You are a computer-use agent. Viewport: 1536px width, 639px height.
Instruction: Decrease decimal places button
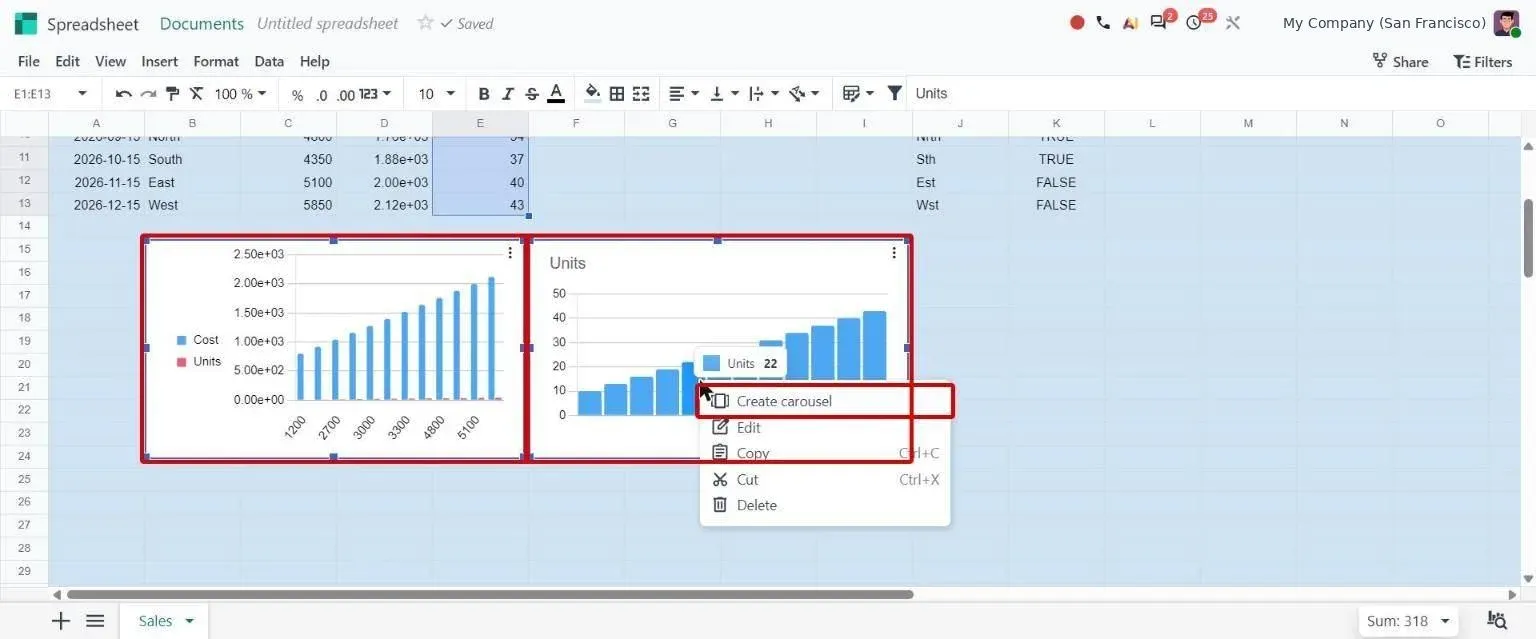click(x=321, y=95)
